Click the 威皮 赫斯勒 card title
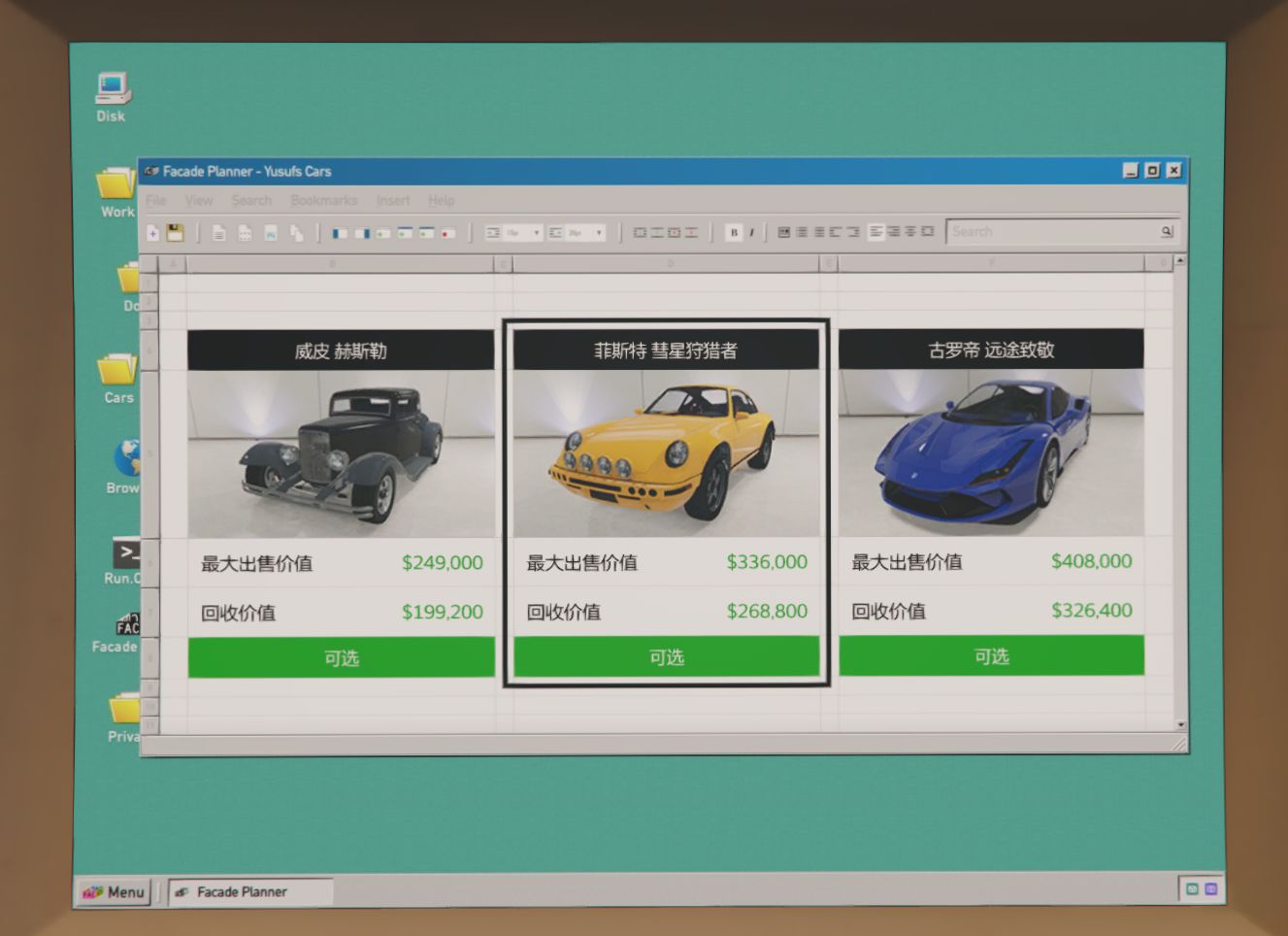 pyautogui.click(x=341, y=351)
